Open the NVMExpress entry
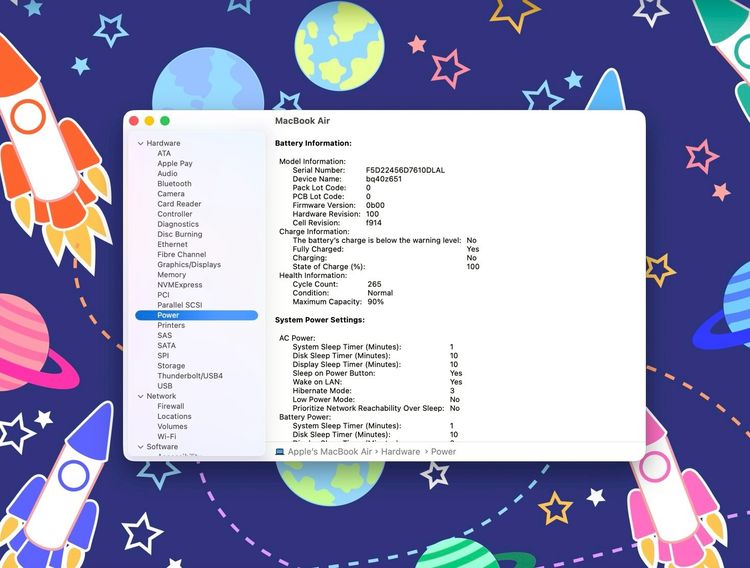The image size is (750, 568). [180, 285]
